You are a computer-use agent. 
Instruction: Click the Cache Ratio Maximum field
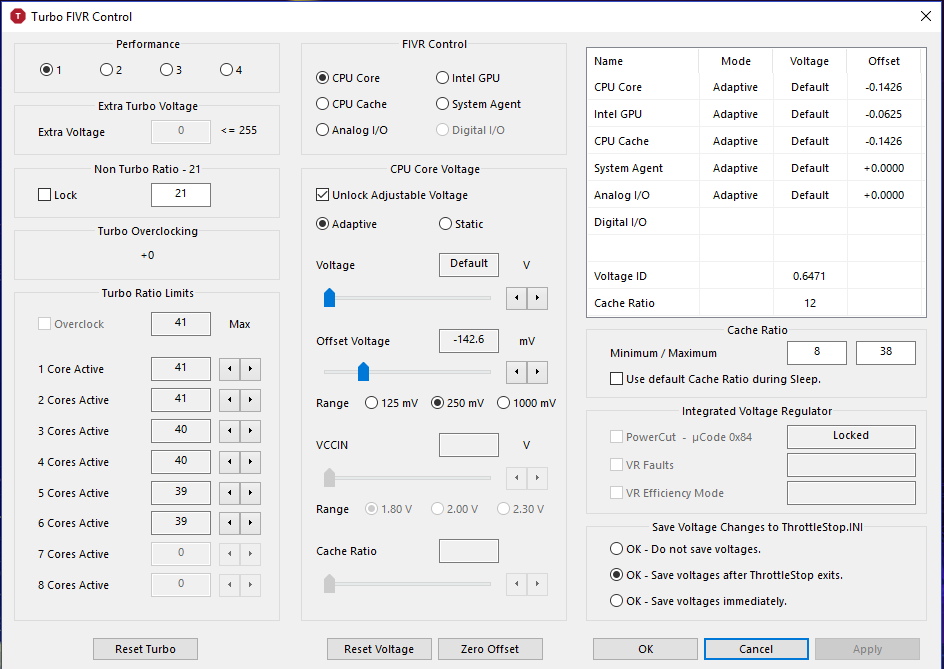[886, 353]
